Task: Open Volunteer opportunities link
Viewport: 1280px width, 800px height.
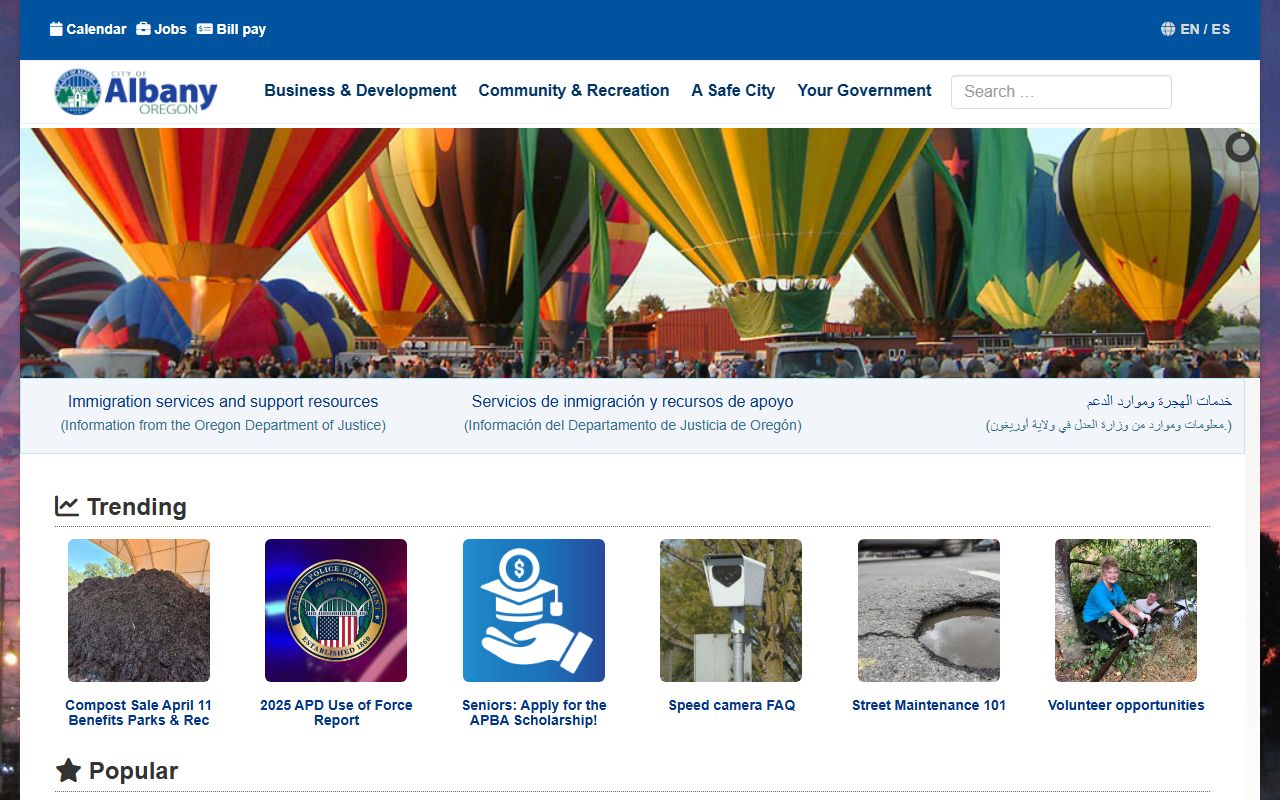Action: 1126,705
